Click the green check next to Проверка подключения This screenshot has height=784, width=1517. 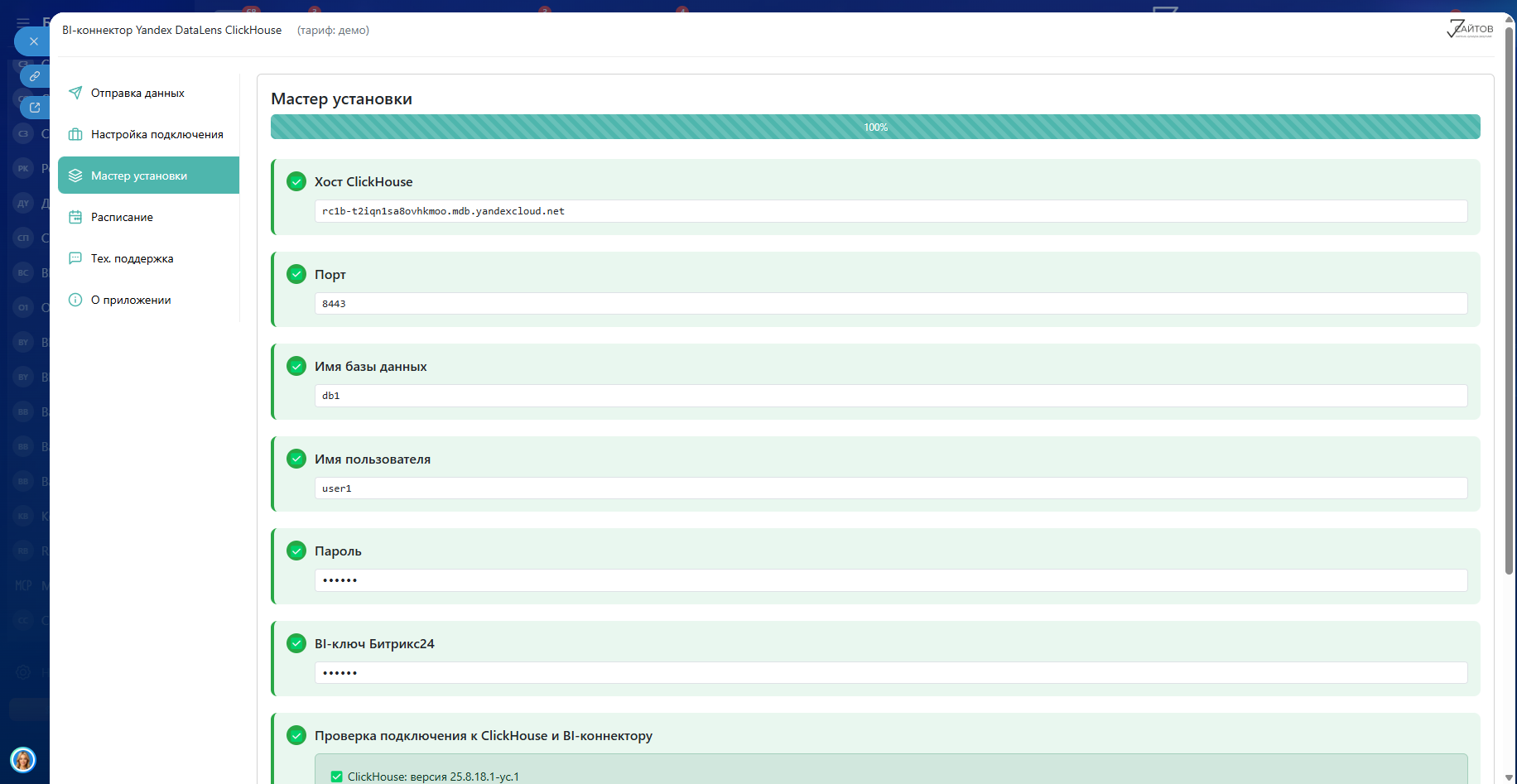[x=296, y=735]
